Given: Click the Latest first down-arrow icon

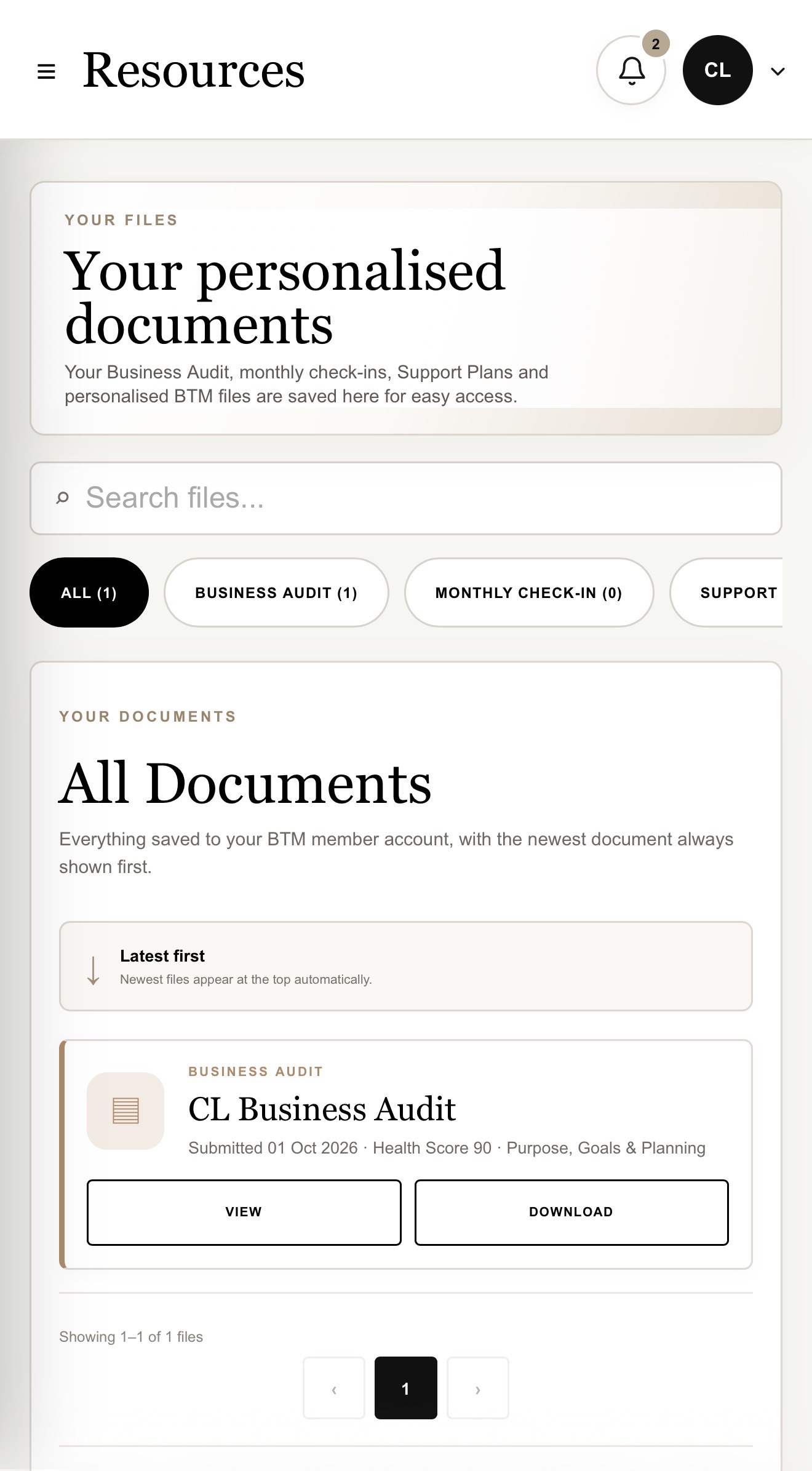Looking at the screenshot, I should [x=93, y=971].
